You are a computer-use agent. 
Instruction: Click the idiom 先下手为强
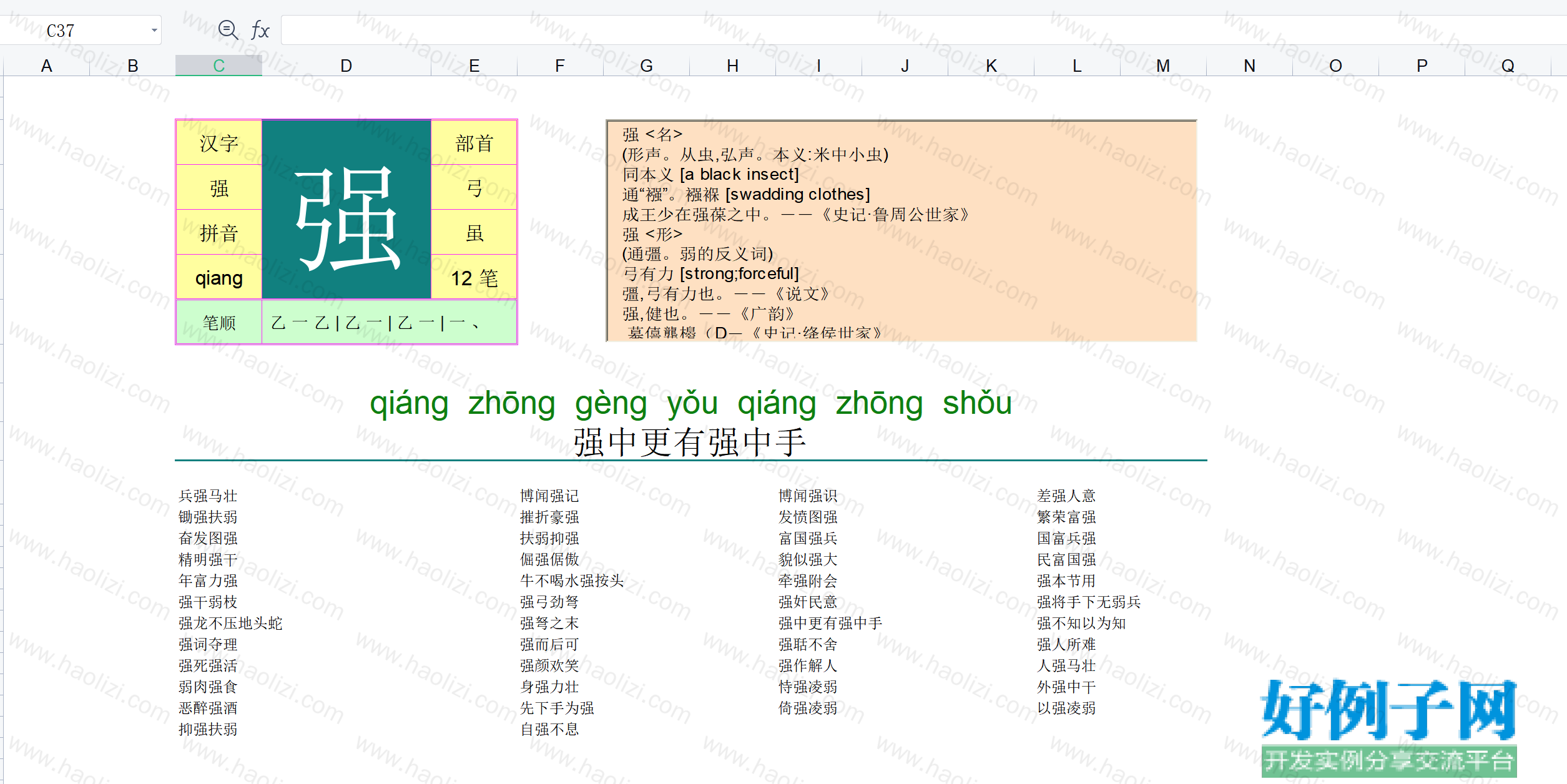point(557,708)
